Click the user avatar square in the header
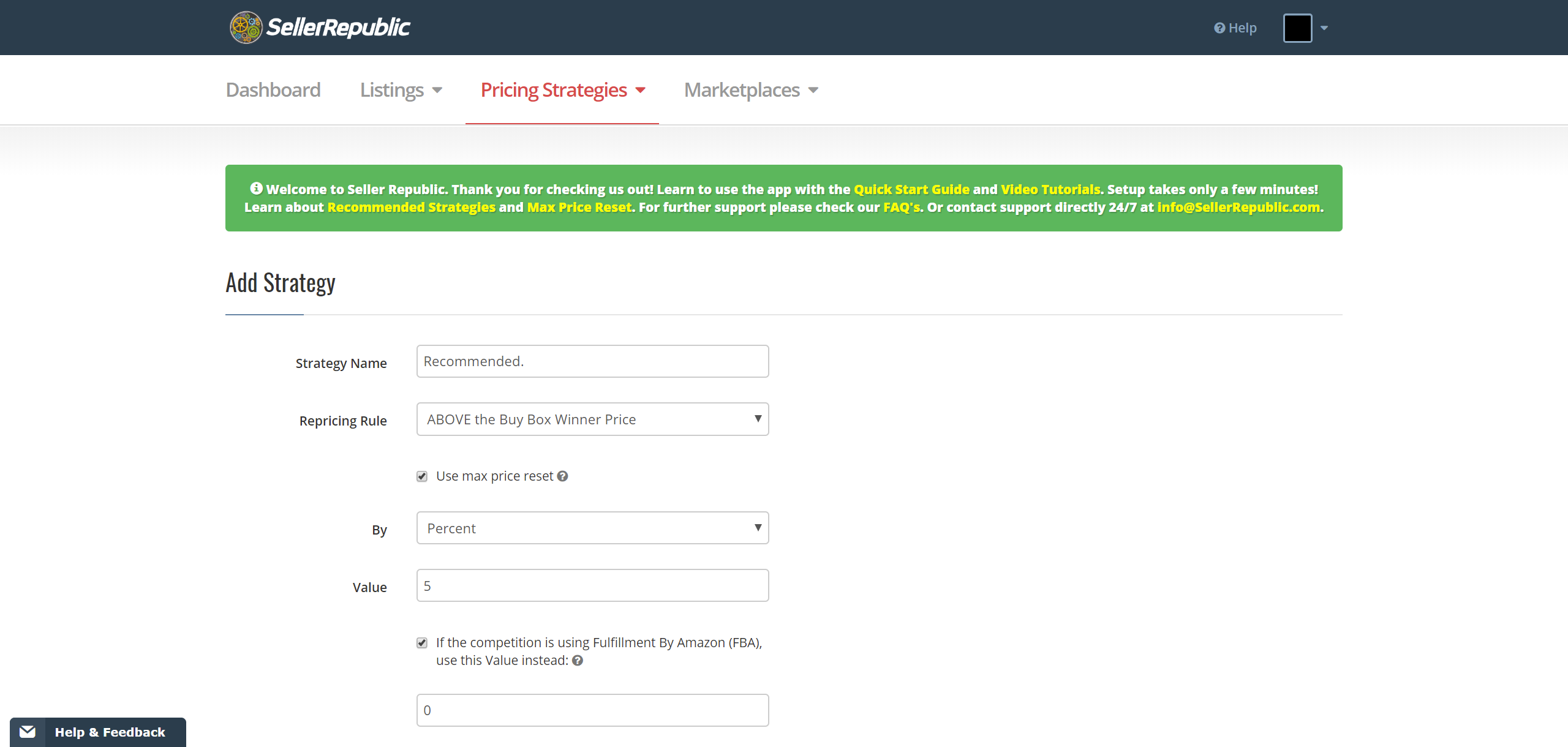 (1298, 28)
